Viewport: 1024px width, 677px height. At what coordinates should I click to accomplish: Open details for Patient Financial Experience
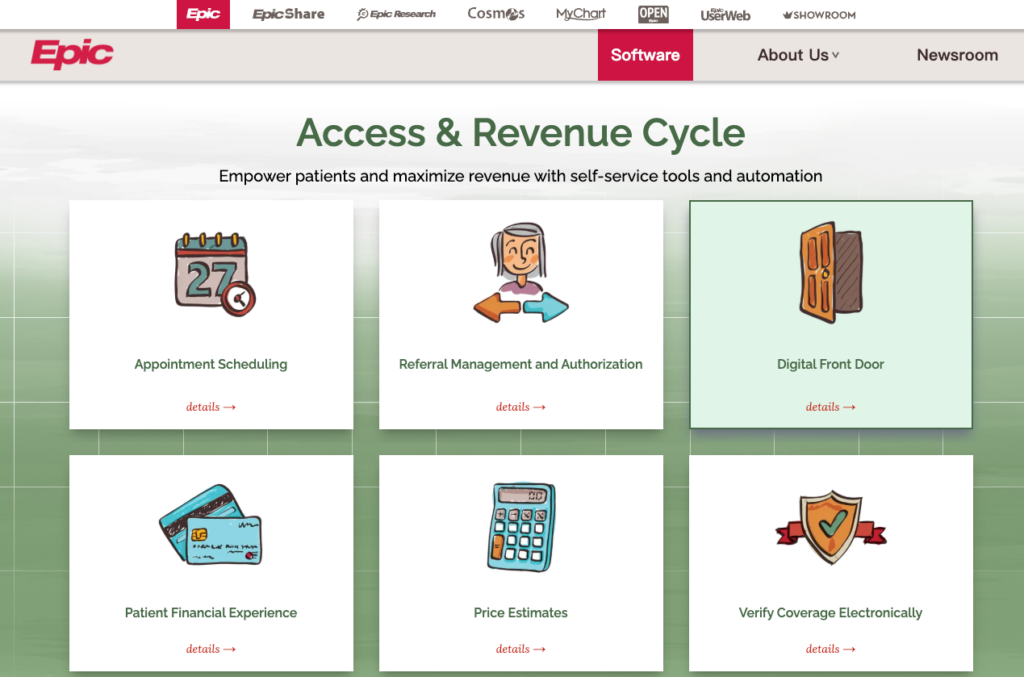210,648
